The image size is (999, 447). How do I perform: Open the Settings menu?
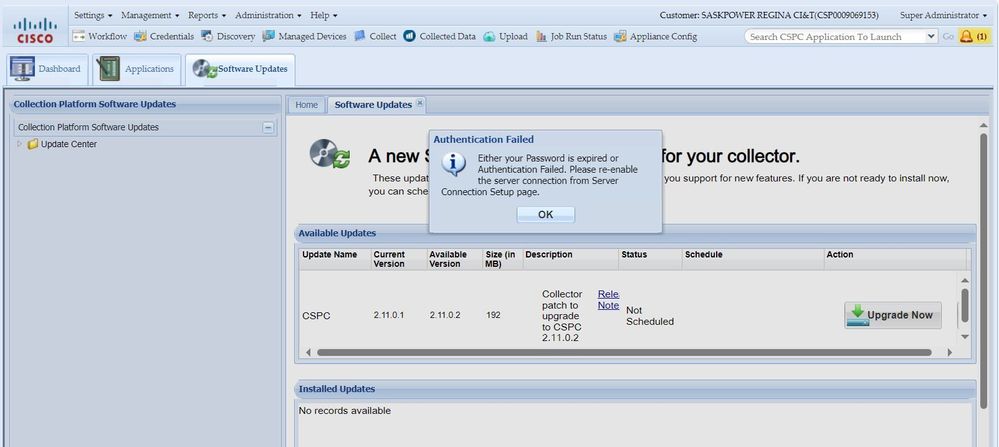pos(93,15)
